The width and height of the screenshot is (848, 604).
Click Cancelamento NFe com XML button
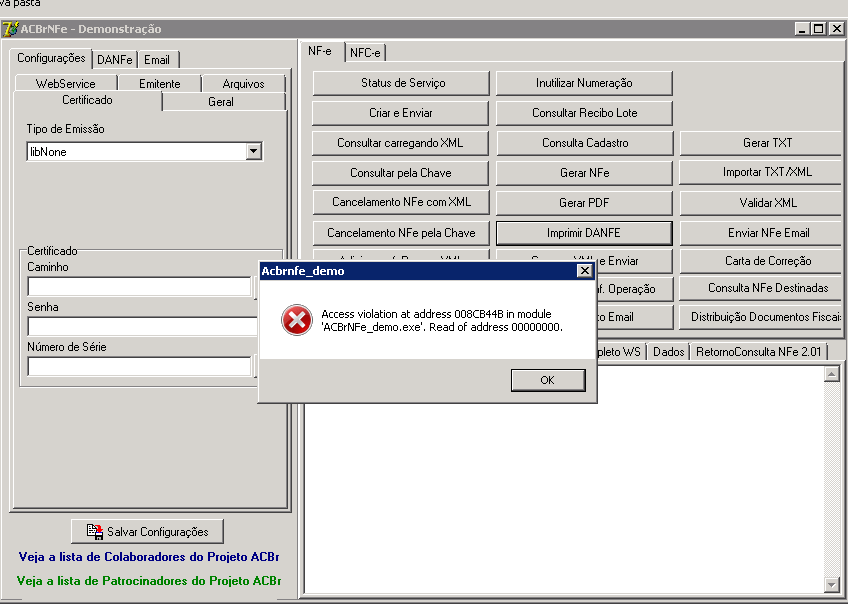click(x=401, y=202)
